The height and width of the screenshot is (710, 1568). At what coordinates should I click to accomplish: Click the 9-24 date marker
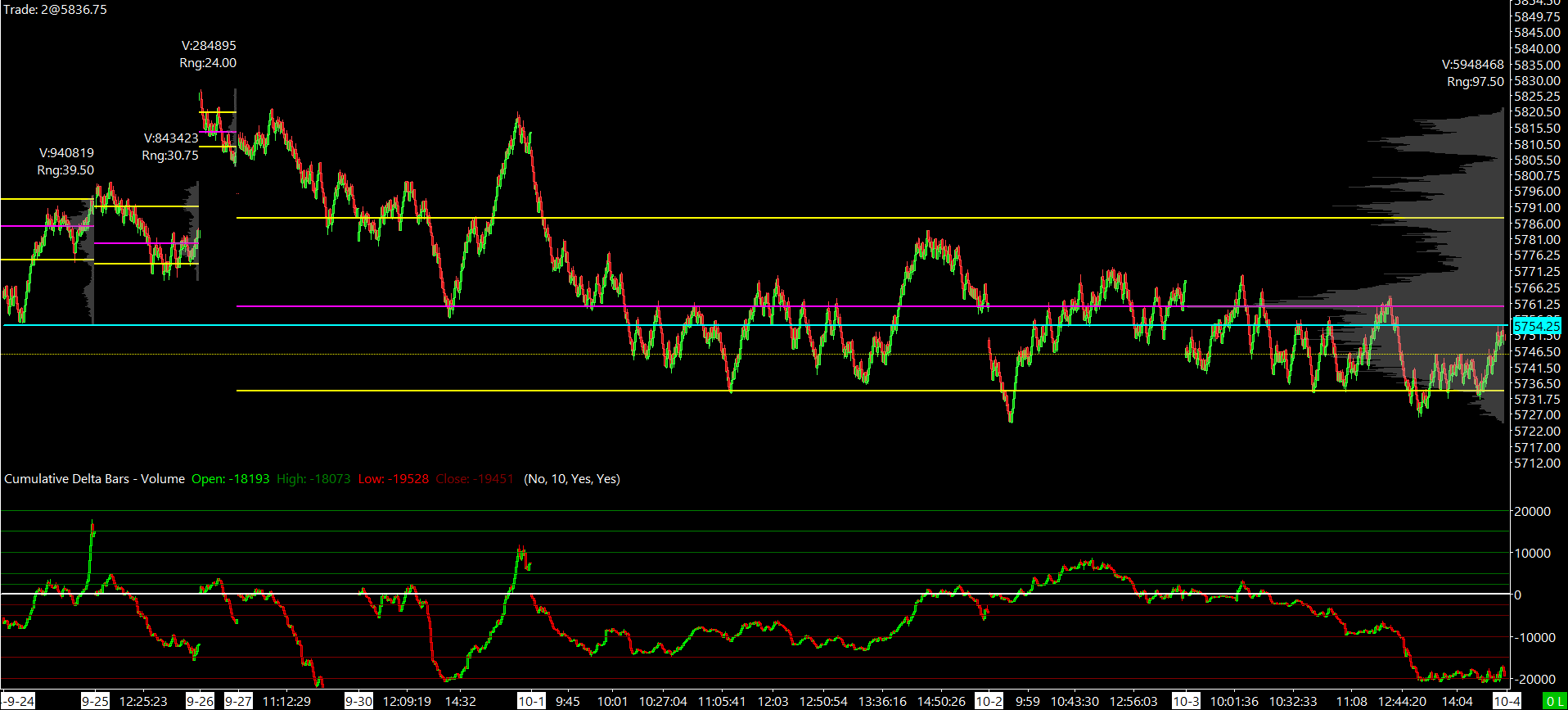[x=19, y=701]
